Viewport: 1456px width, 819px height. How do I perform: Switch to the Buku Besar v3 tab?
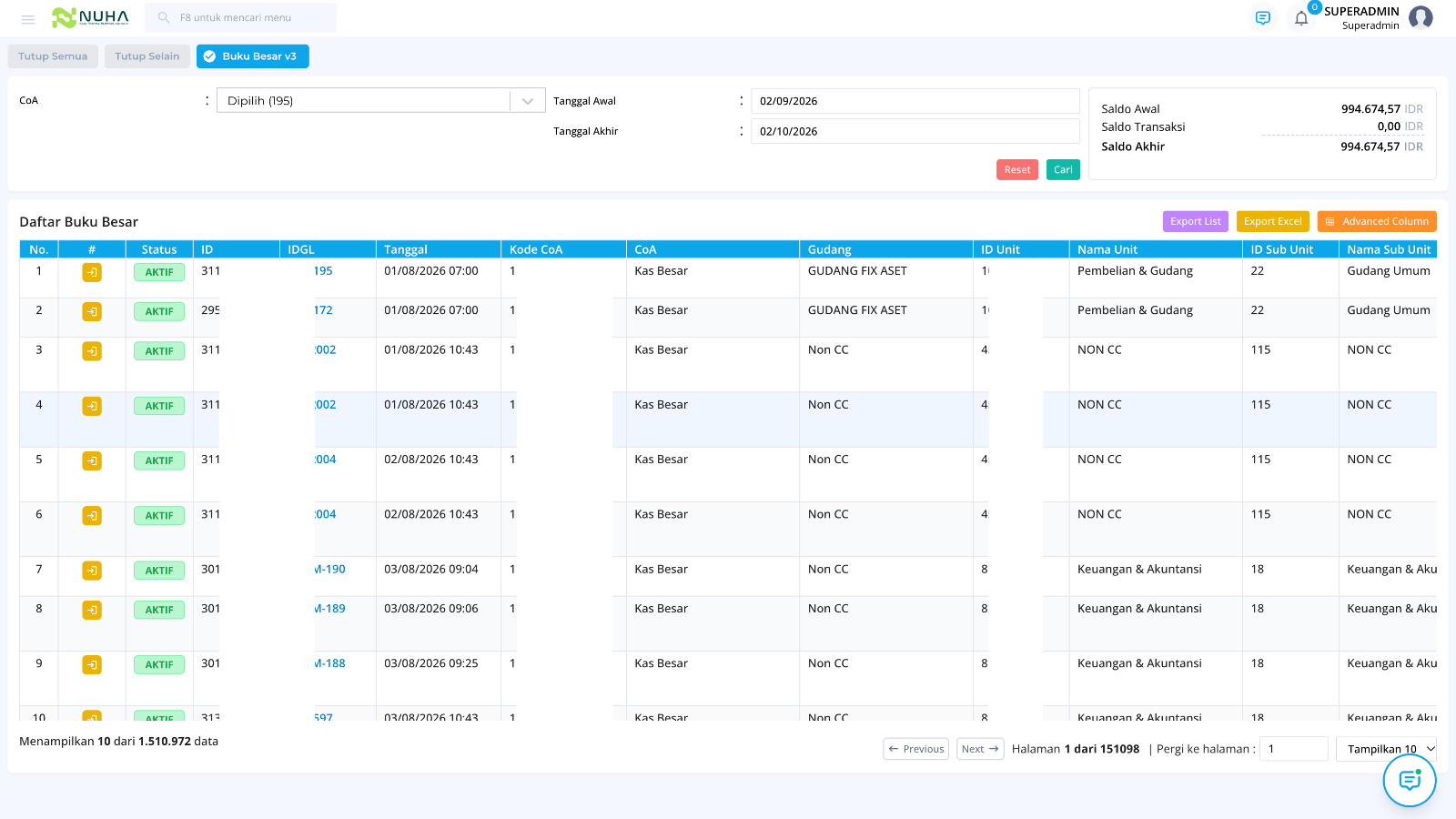pyautogui.click(x=253, y=56)
